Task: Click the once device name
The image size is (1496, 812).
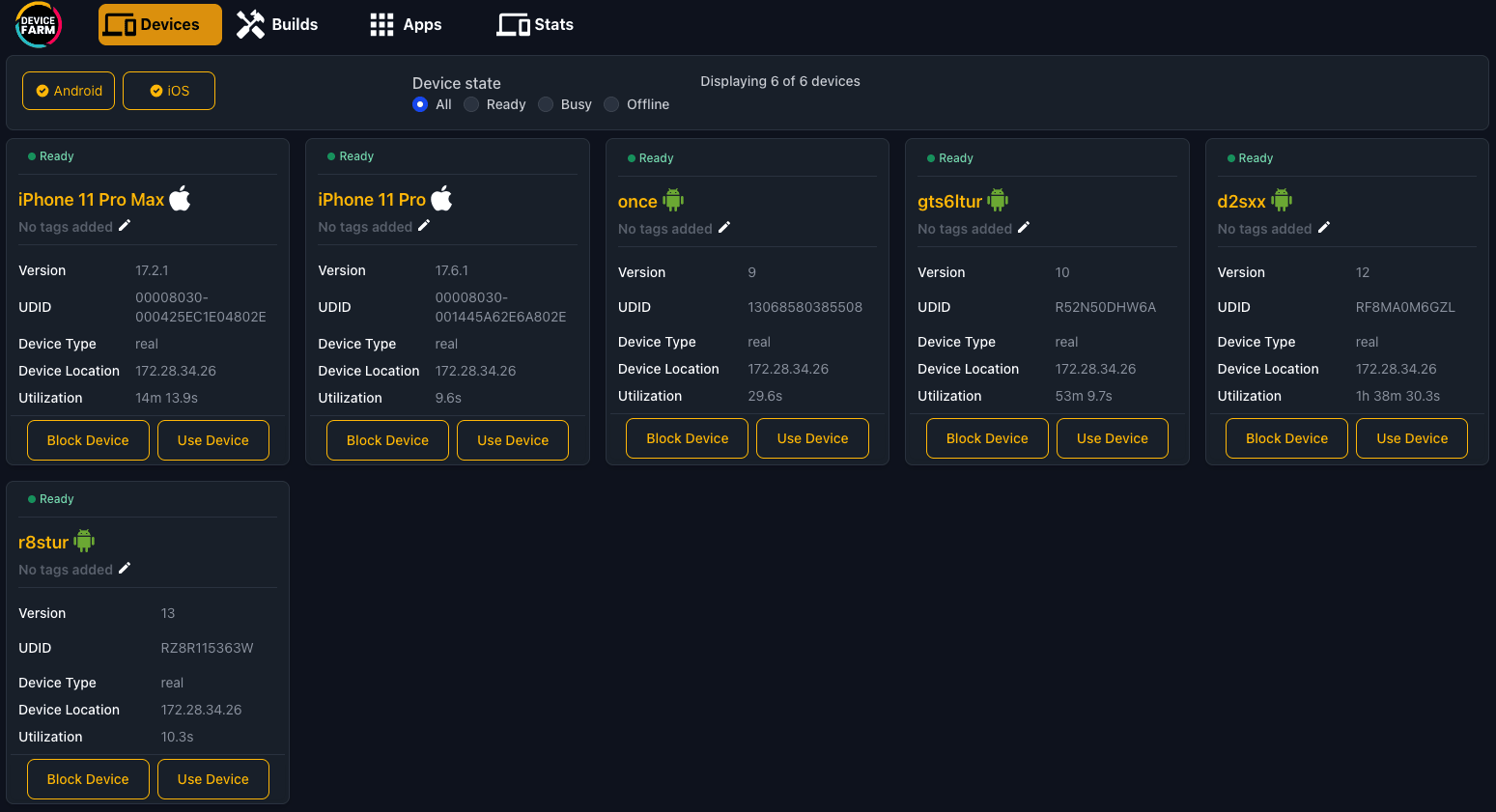Action: coord(637,202)
